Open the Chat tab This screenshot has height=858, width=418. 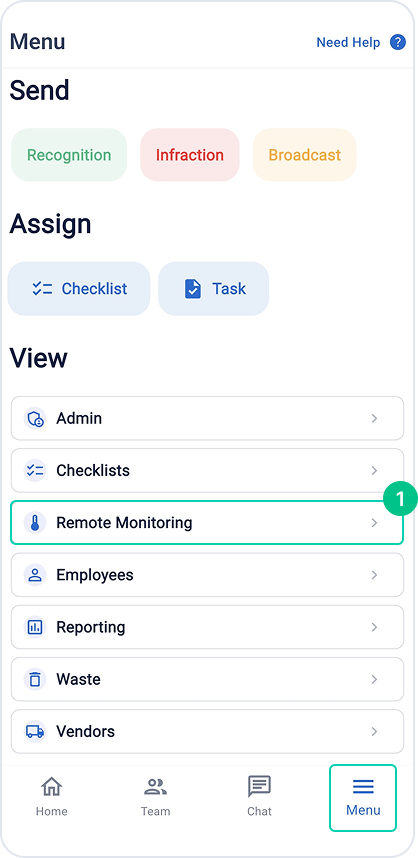tap(259, 797)
